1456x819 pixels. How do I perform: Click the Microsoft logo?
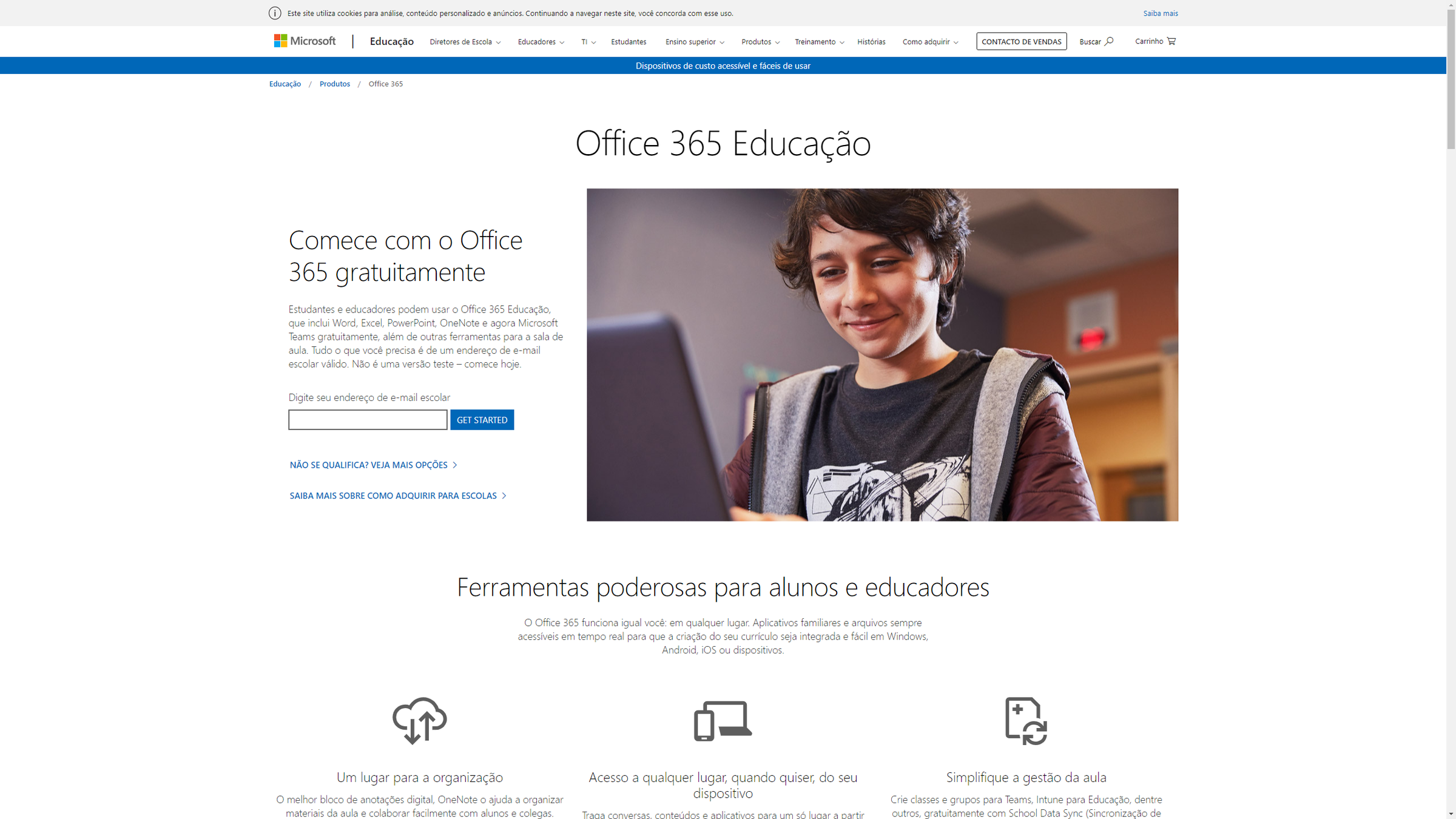click(x=305, y=41)
